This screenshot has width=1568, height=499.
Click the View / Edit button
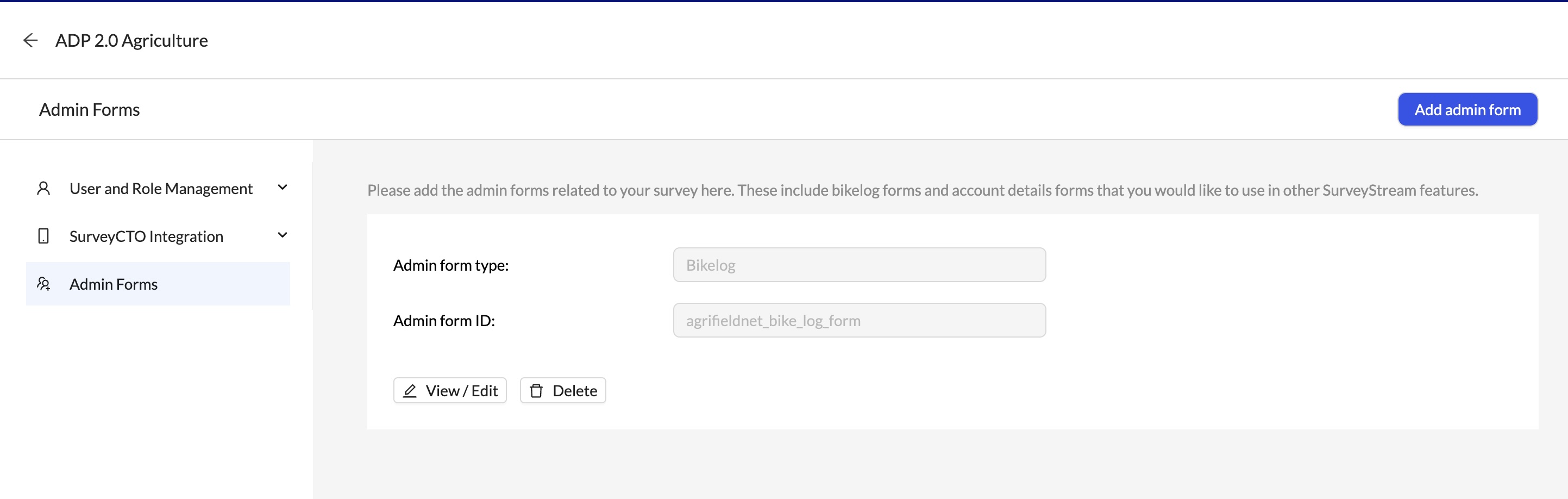450,390
